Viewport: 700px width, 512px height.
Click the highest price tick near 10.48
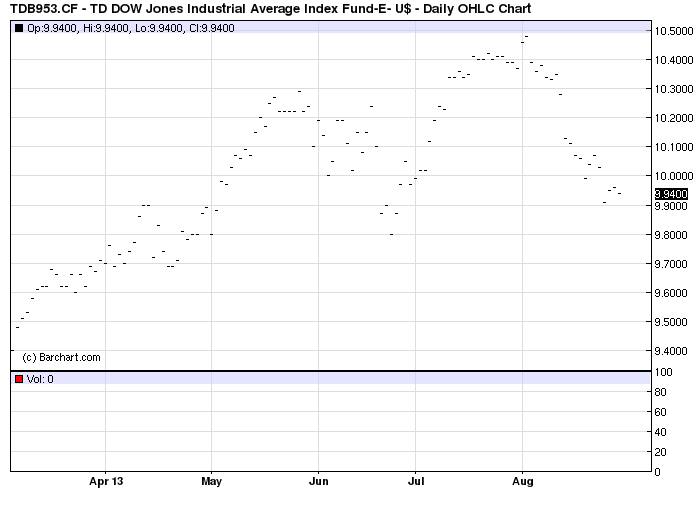coord(527,37)
